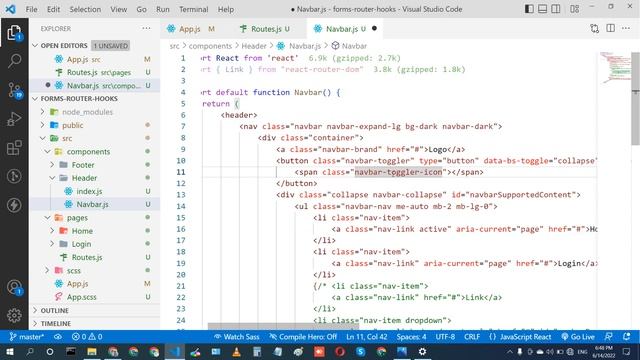Viewport: 640px width, 360px height.
Task: Open Accounts menu in activity bar
Action: [14, 287]
